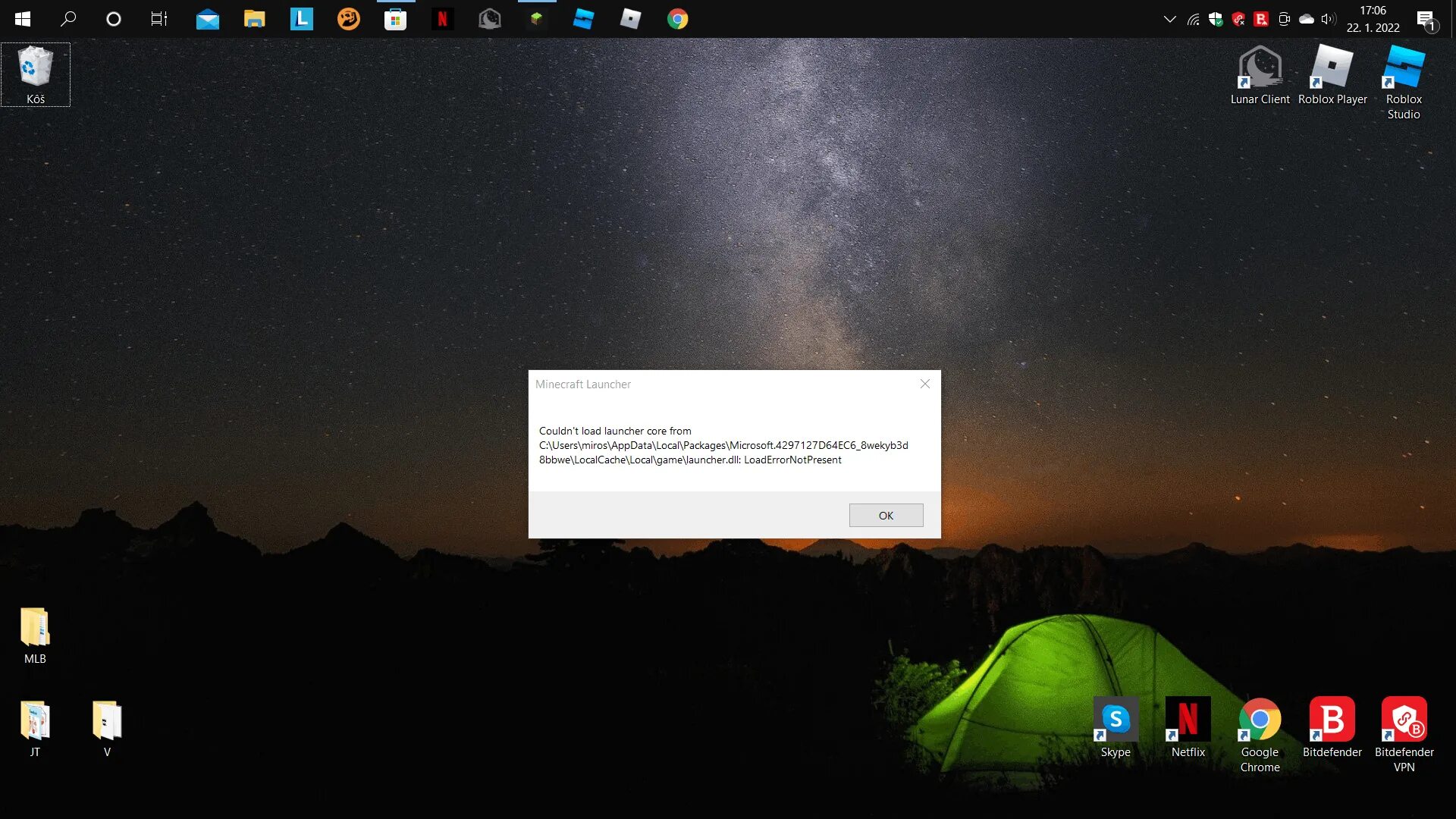
Task: Open Google Chrome from the taskbar
Action: pos(677,19)
